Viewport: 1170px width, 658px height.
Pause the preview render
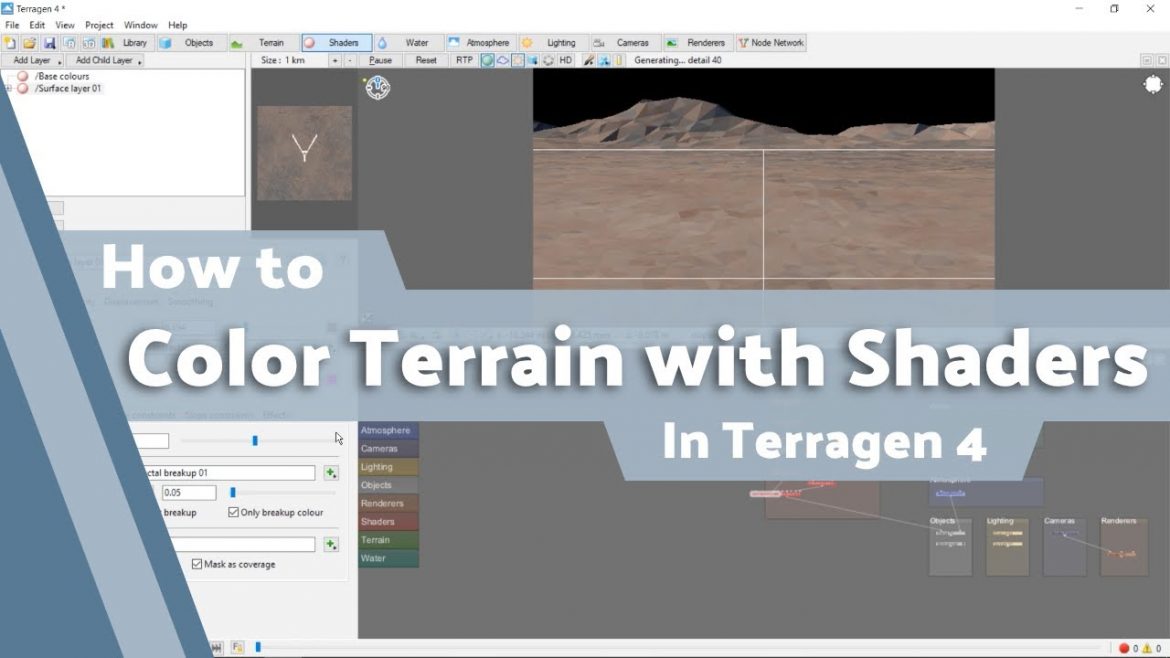380,60
